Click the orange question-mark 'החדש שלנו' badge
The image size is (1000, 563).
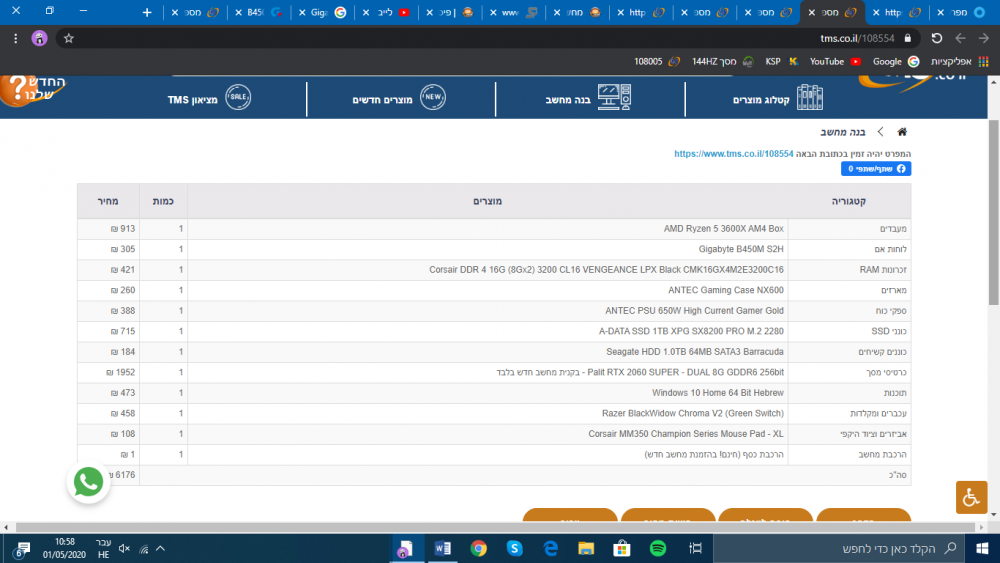click(32, 90)
